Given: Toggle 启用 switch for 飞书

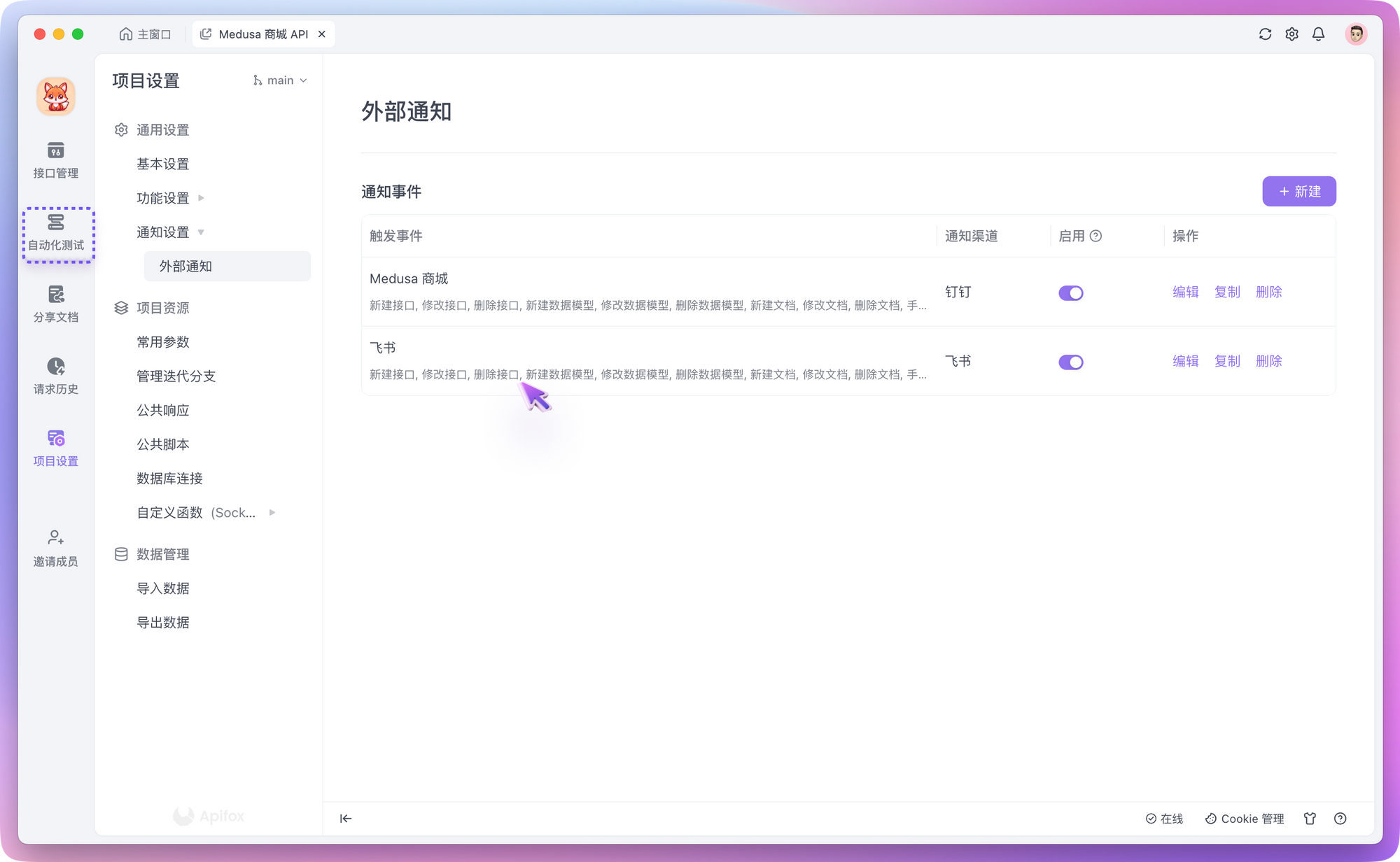Looking at the screenshot, I should pos(1070,362).
